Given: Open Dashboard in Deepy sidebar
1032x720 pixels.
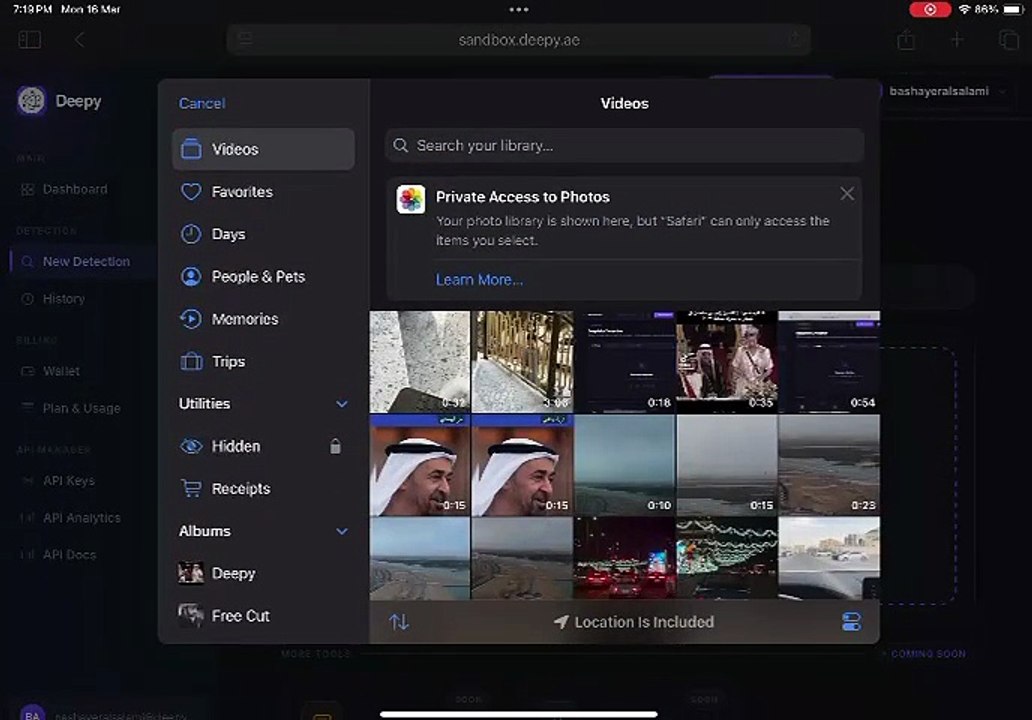Looking at the screenshot, I should tap(76, 190).
